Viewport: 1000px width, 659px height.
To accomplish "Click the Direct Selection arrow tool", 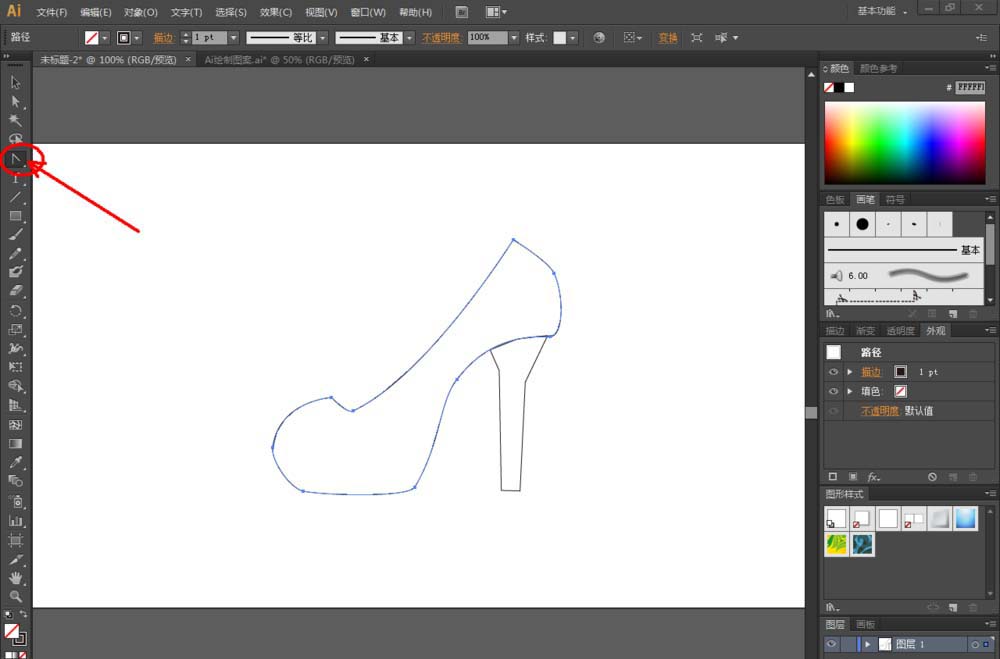I will click(x=16, y=101).
